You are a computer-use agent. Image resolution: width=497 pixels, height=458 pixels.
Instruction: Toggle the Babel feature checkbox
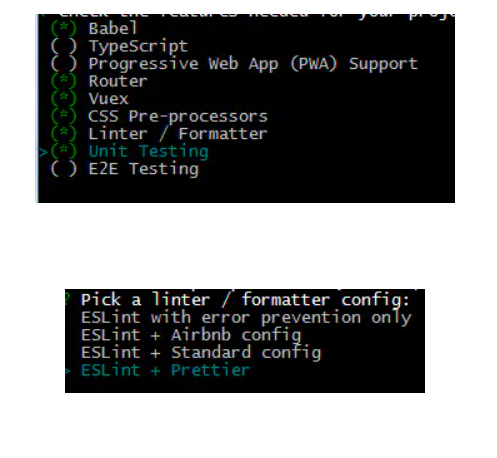coord(63,28)
